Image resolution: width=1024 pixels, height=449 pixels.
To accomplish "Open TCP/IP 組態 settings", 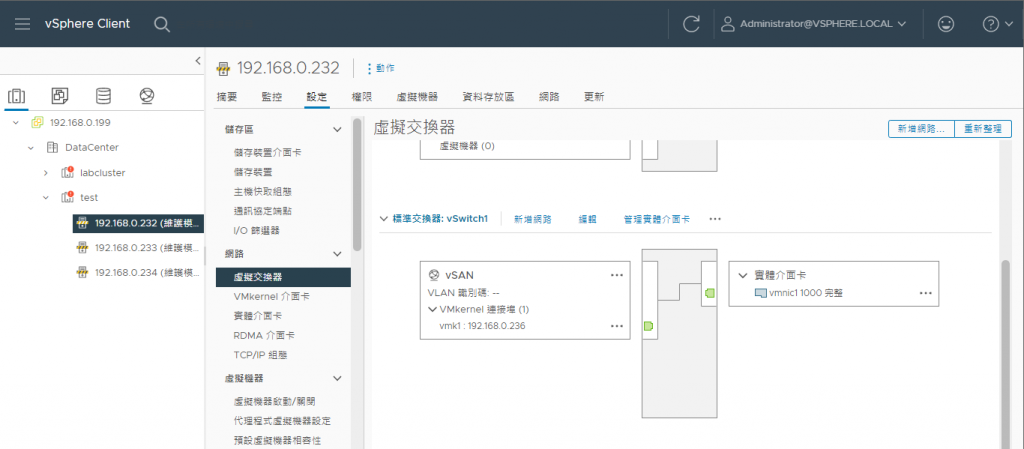I will 260,356.
